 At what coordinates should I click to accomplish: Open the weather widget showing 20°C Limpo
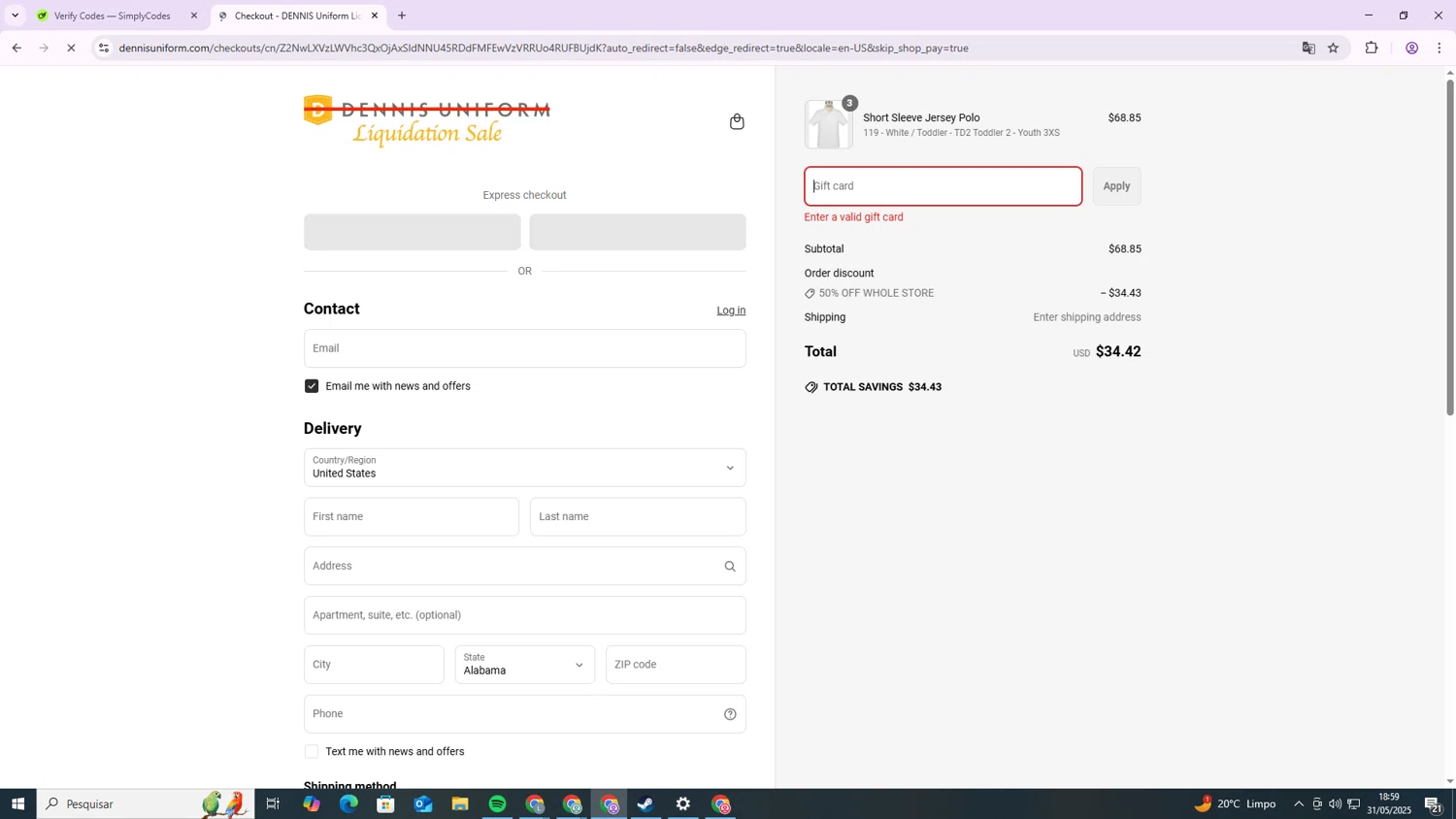pyautogui.click(x=1235, y=804)
